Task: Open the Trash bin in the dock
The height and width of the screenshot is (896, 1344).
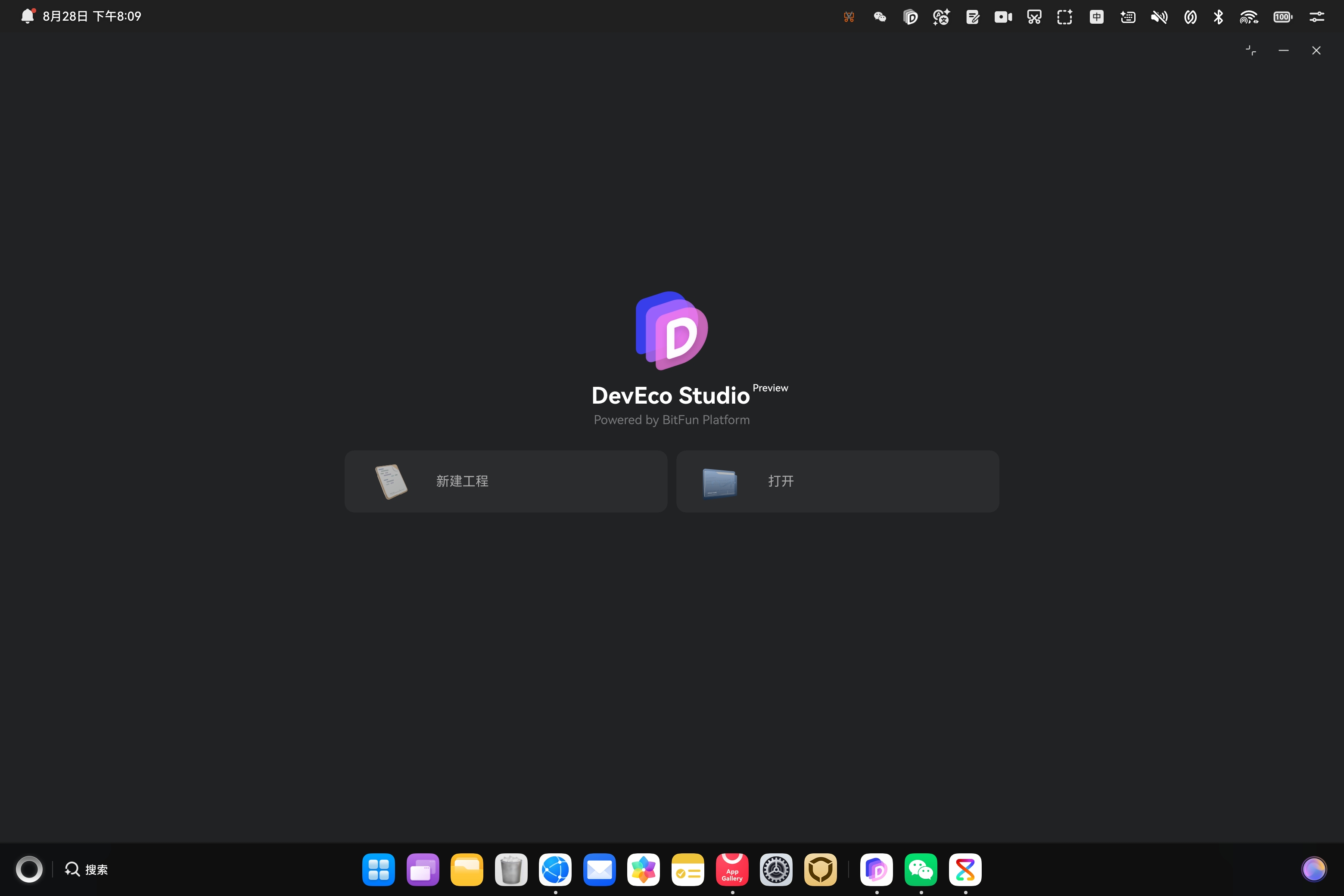Action: (x=511, y=869)
